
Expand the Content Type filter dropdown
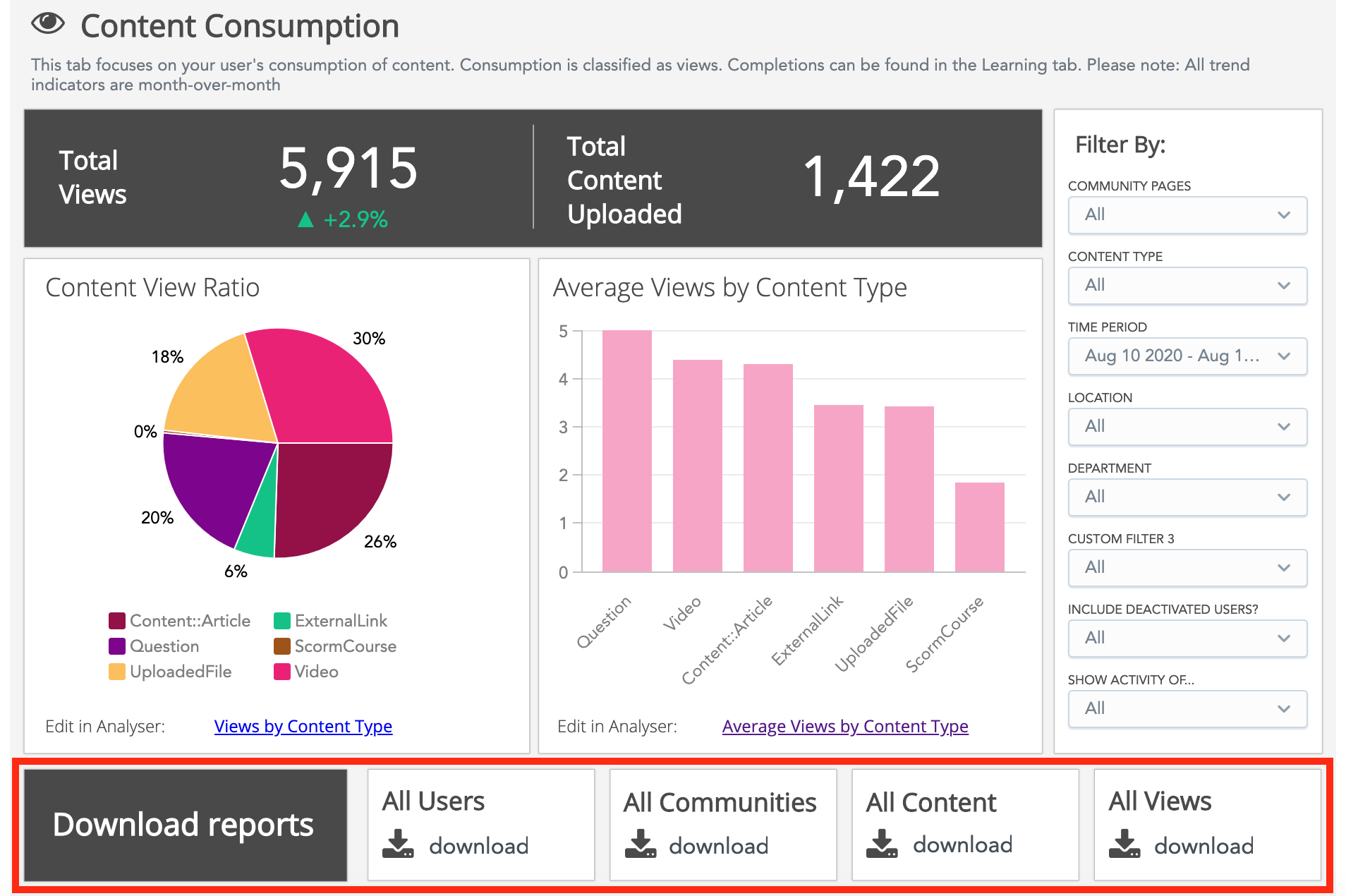1187,286
